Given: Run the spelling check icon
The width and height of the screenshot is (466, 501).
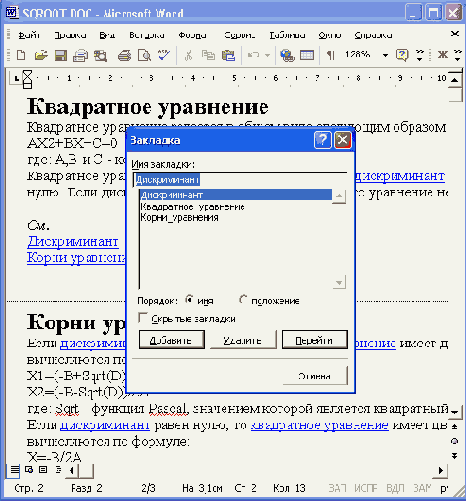Looking at the screenshot, I should pyautogui.click(x=164, y=55).
